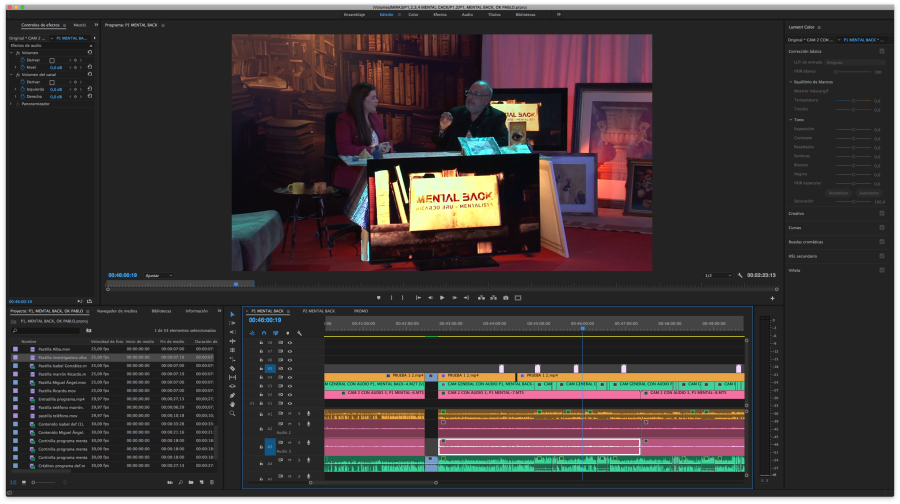This screenshot has width=900, height=504.
Task: Toggle Corrección básica checkbox in Lumetri
Action: (x=882, y=51)
